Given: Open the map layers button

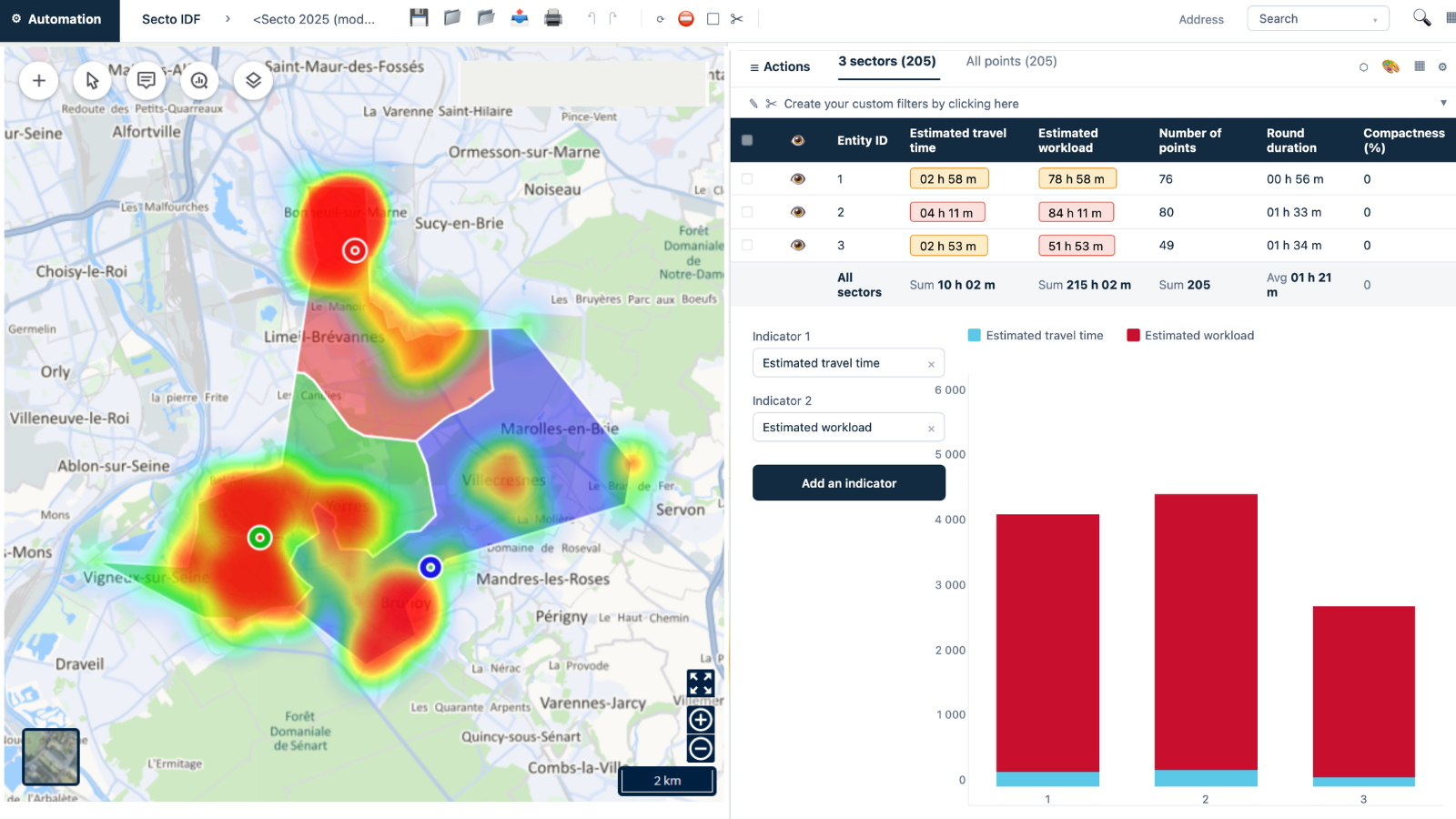Looking at the screenshot, I should (253, 80).
